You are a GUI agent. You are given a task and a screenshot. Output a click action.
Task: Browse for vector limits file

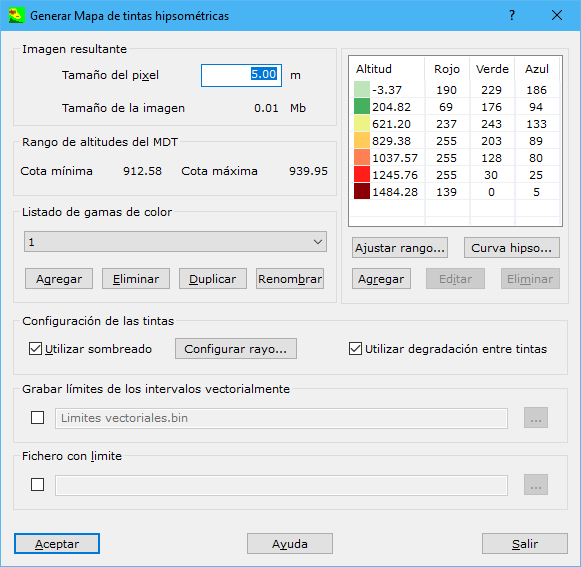(x=536, y=418)
